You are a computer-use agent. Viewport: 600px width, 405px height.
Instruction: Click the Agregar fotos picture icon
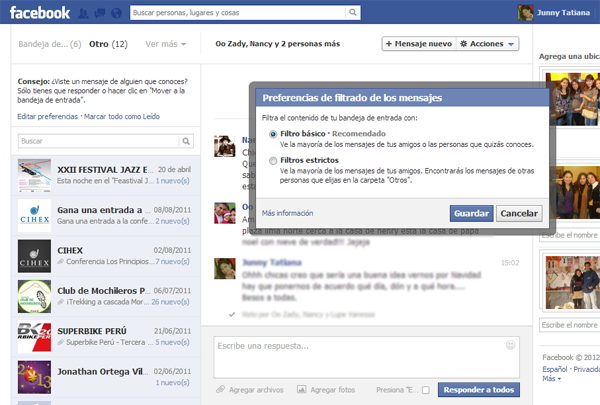click(x=302, y=390)
